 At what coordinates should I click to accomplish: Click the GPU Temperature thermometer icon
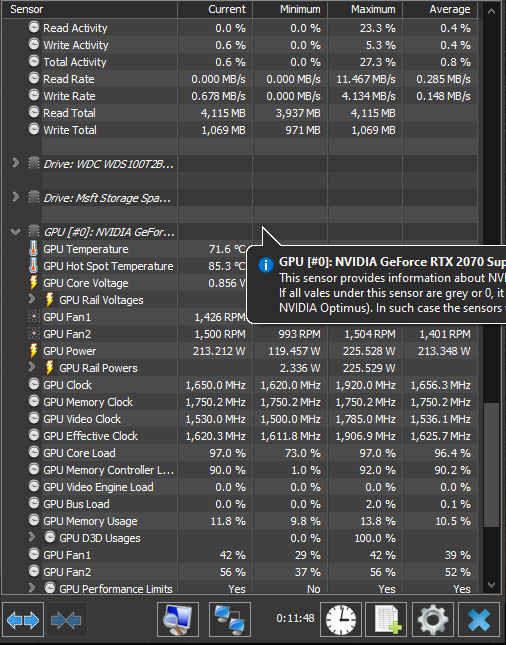33,249
